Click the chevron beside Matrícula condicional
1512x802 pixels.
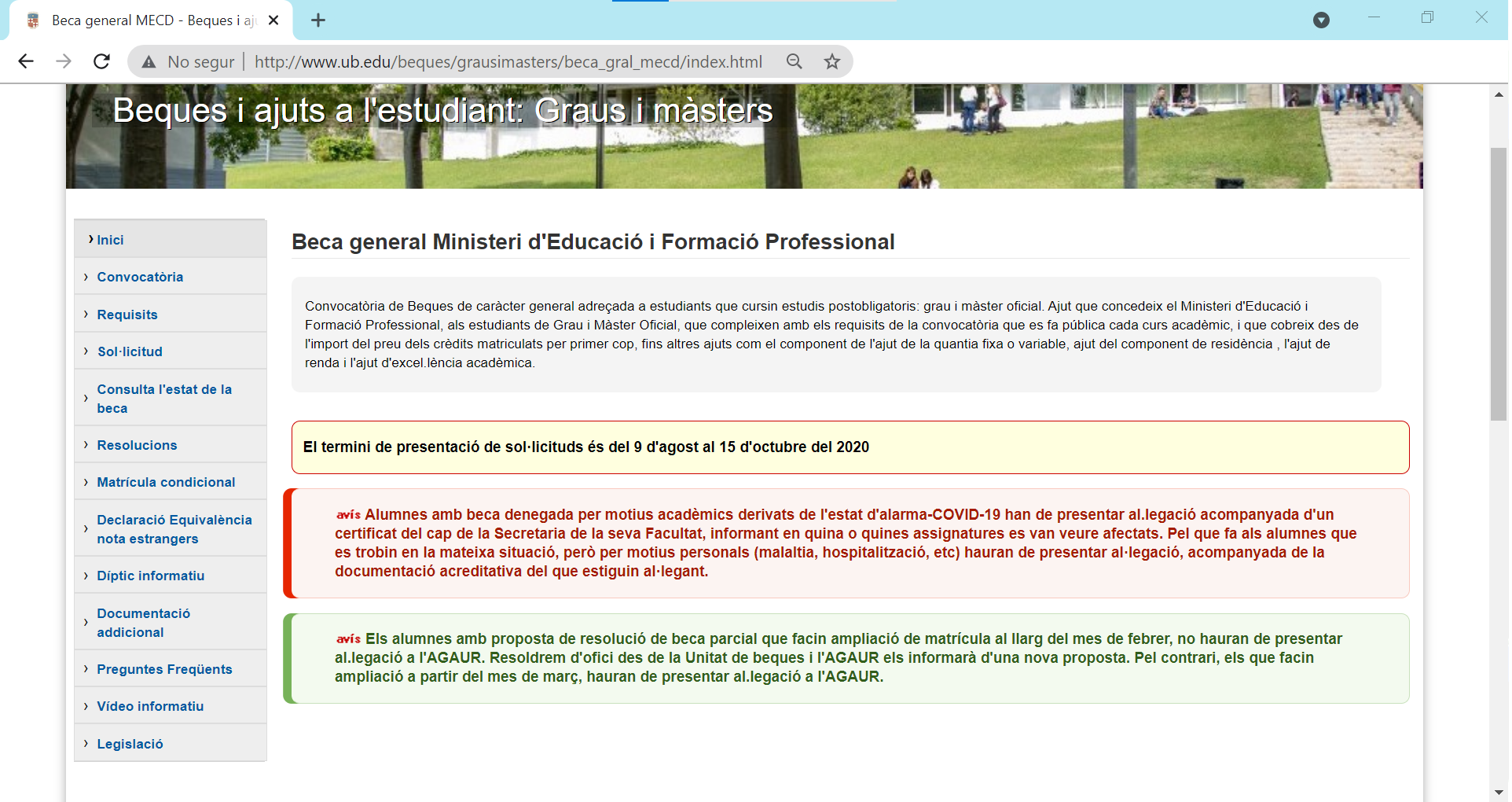coord(86,482)
